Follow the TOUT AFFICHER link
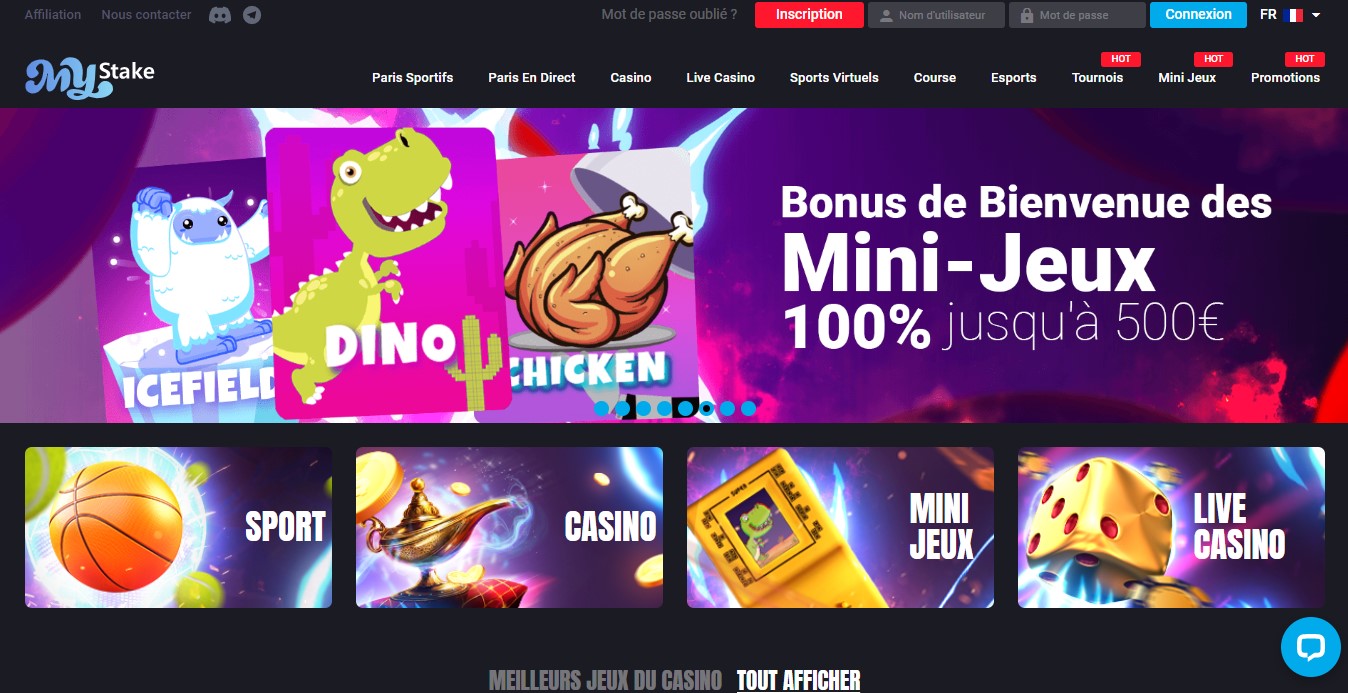Screen dimensions: 1348x693 click(798, 680)
